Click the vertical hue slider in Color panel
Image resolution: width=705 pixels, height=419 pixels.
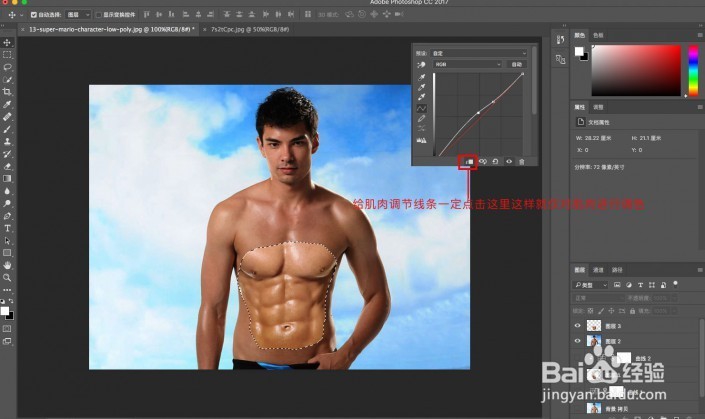pyautogui.click(x=693, y=70)
